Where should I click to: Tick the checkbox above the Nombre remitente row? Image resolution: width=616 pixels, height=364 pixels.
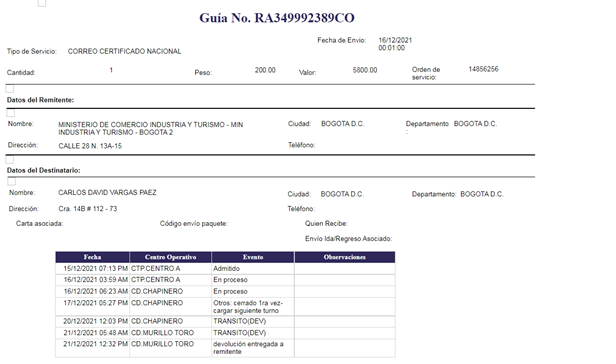pyautogui.click(x=11, y=113)
